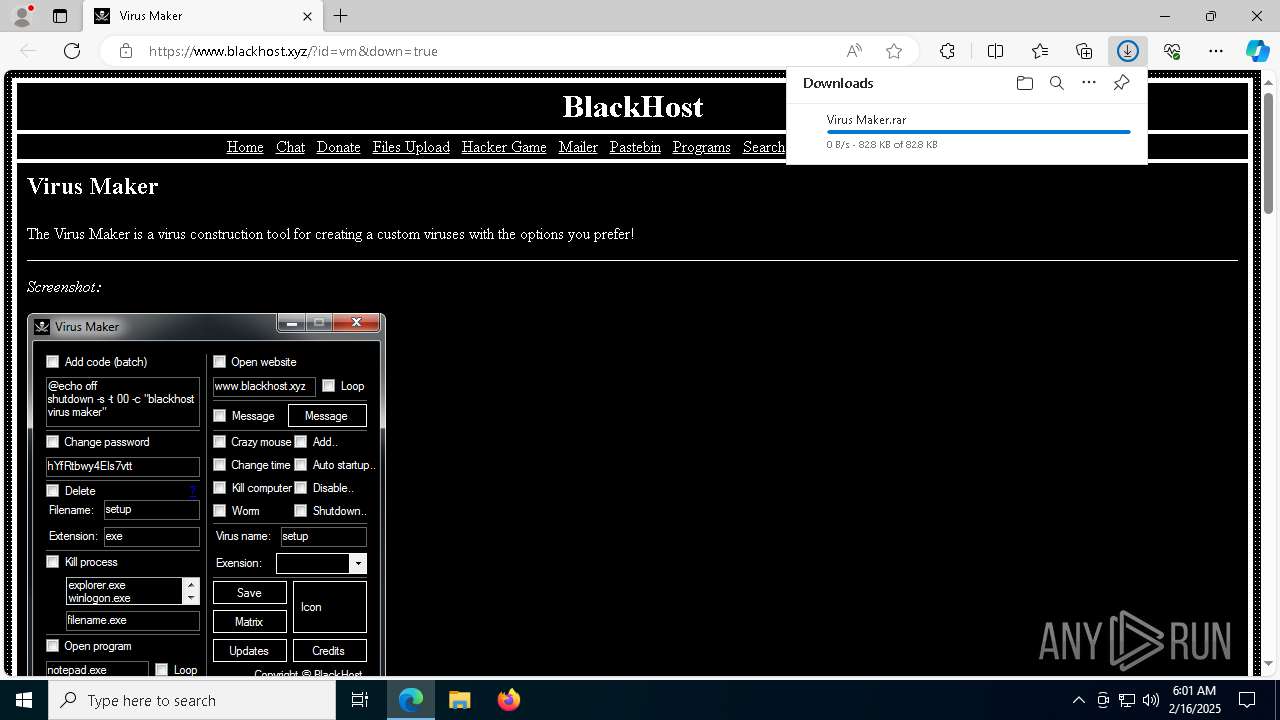Click the network tray icon
The image size is (1280, 720).
[x=1126, y=700]
